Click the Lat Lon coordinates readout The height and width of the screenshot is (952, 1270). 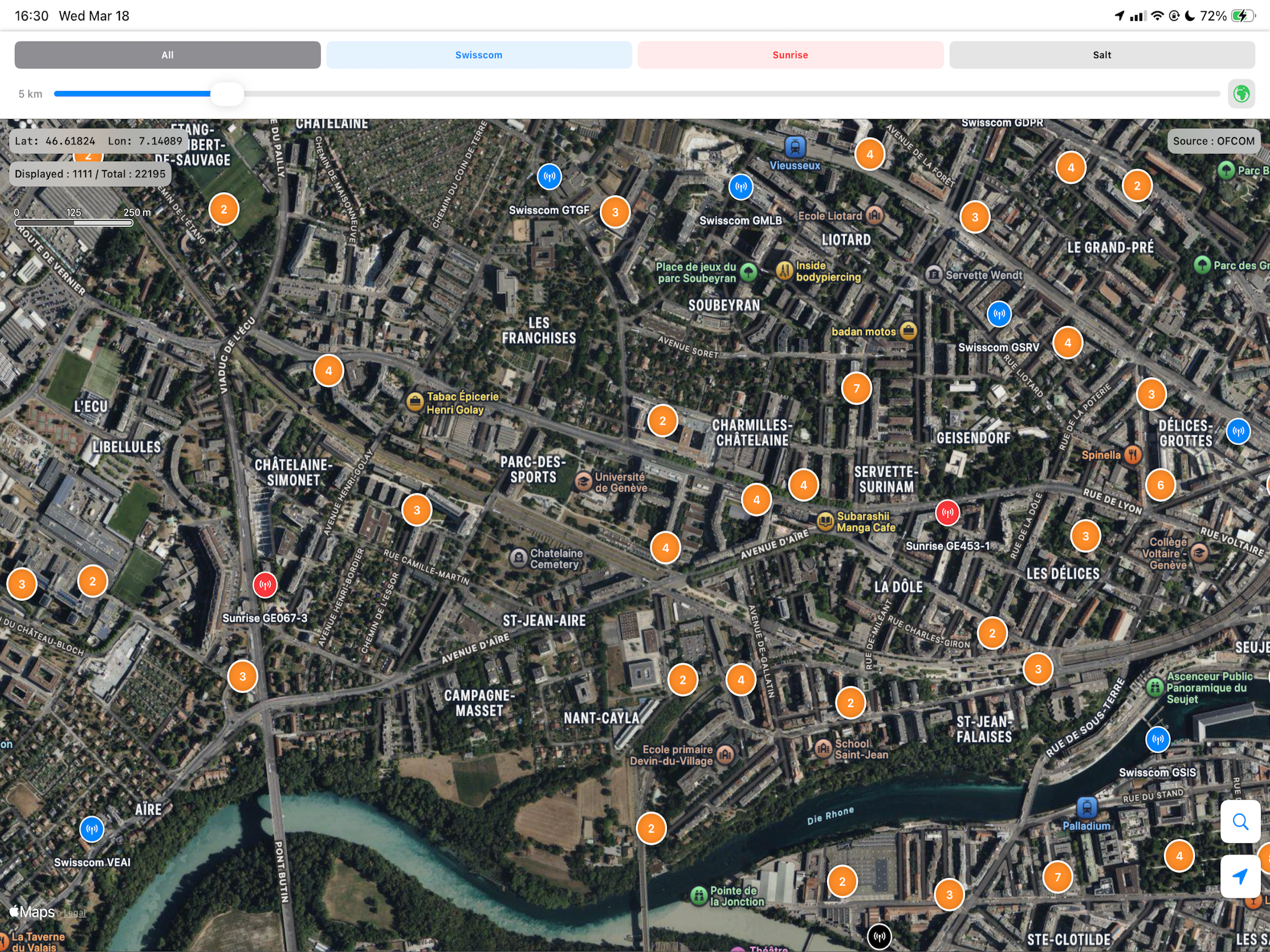click(98, 141)
